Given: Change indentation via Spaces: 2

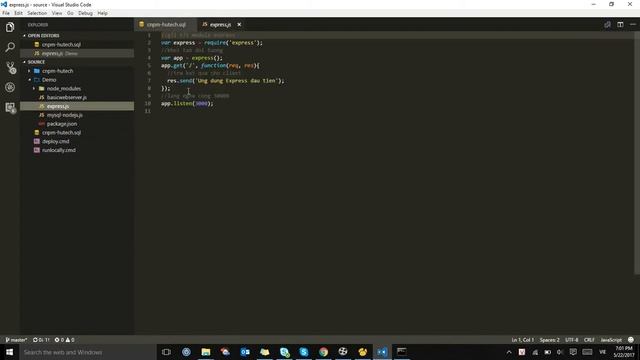Looking at the screenshot, I should pos(549,340).
